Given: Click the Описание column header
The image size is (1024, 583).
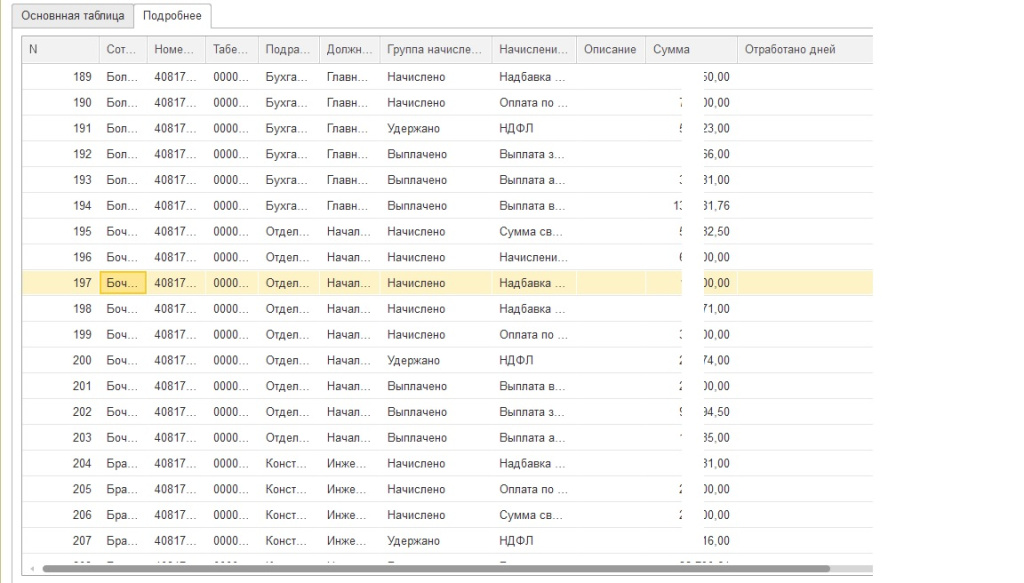Looking at the screenshot, I should (610, 50).
